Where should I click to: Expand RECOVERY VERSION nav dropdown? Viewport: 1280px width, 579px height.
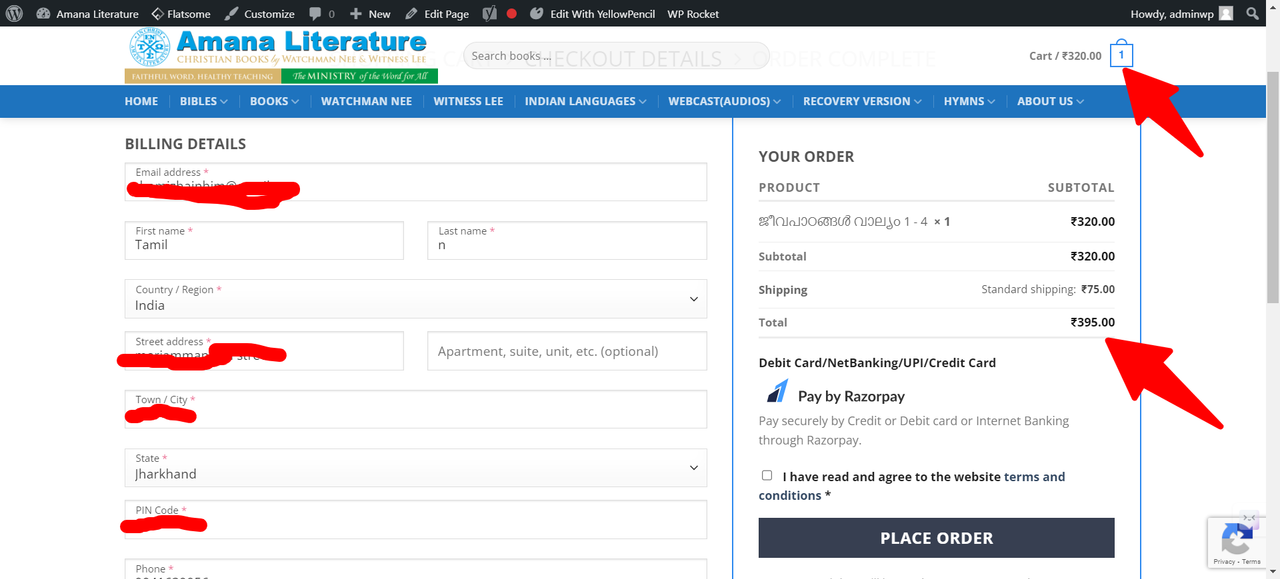coord(861,101)
